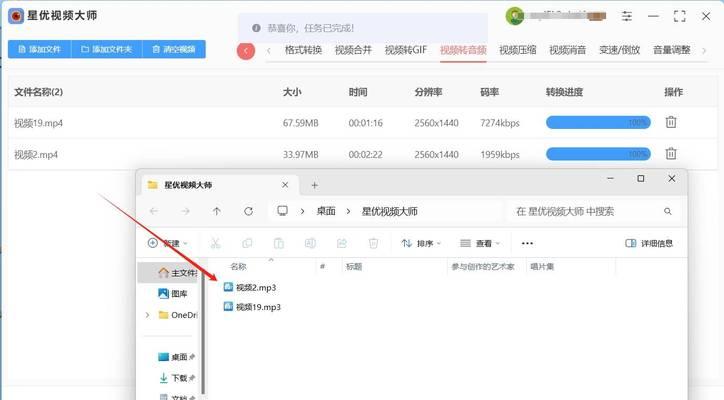
Task: Delete 视频19.mp4 with its trash icon
Action: pyautogui.click(x=671, y=122)
